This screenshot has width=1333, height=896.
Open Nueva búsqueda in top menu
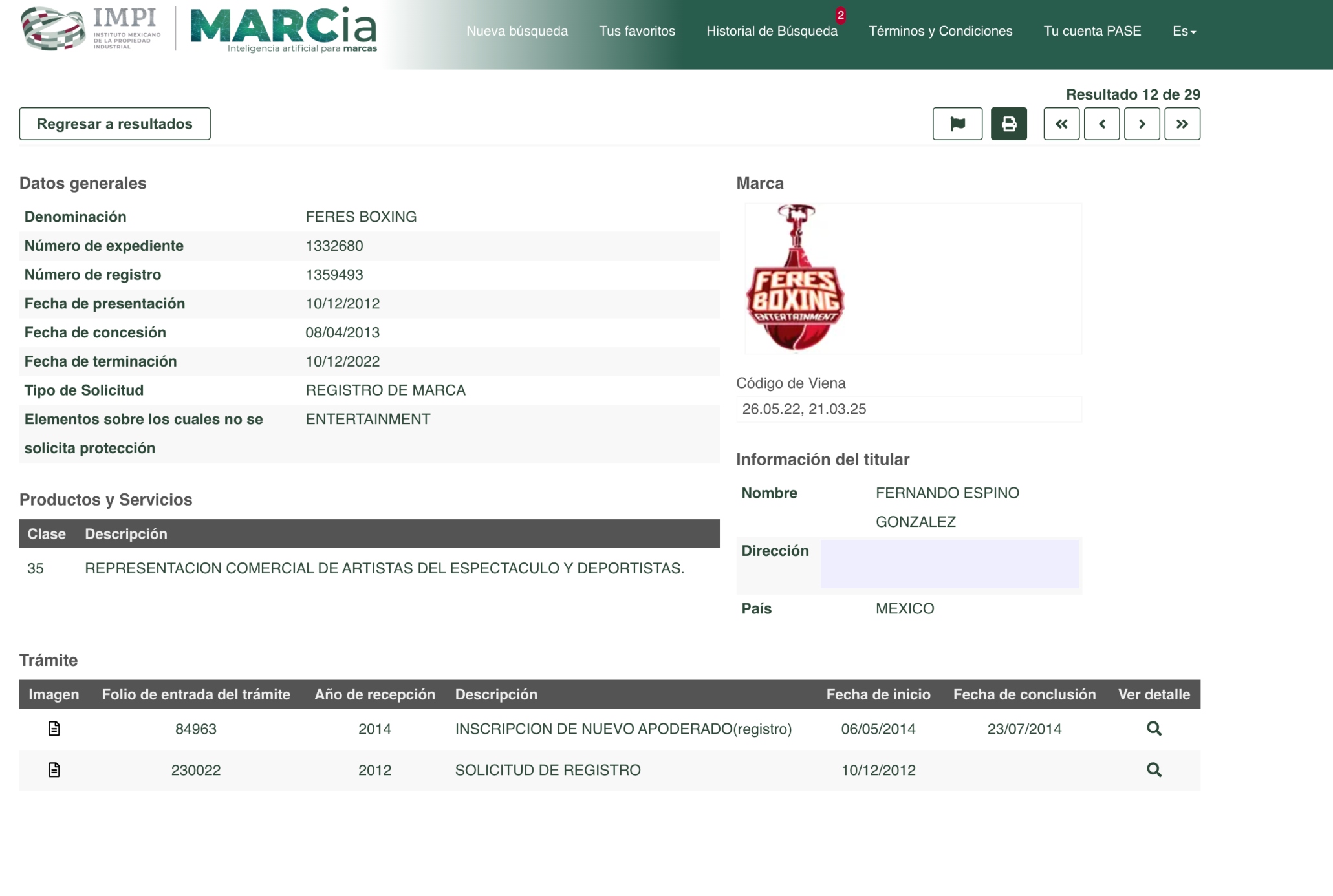(517, 31)
